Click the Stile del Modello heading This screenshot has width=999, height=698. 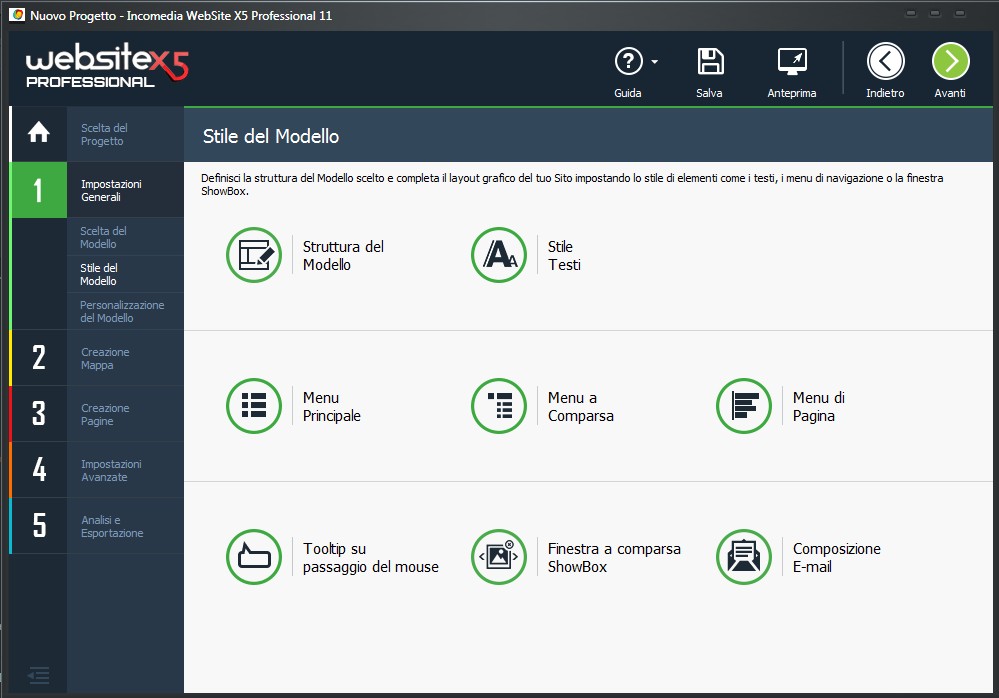coord(271,136)
